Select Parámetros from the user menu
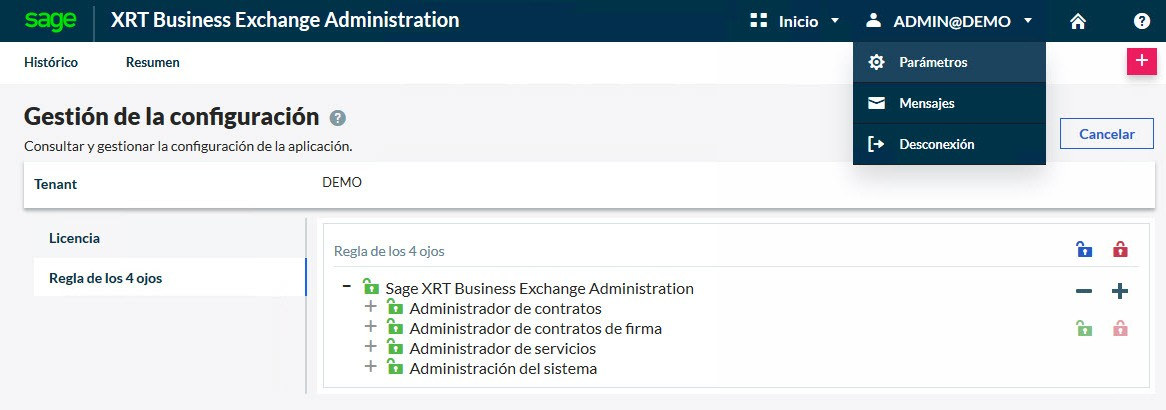1166x410 pixels. click(933, 62)
